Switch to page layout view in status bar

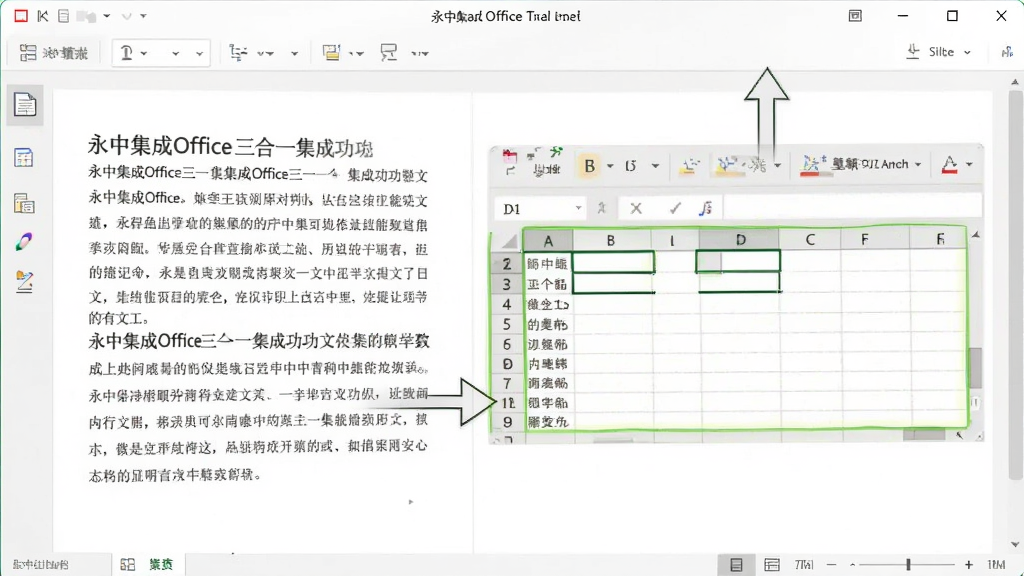(736, 564)
